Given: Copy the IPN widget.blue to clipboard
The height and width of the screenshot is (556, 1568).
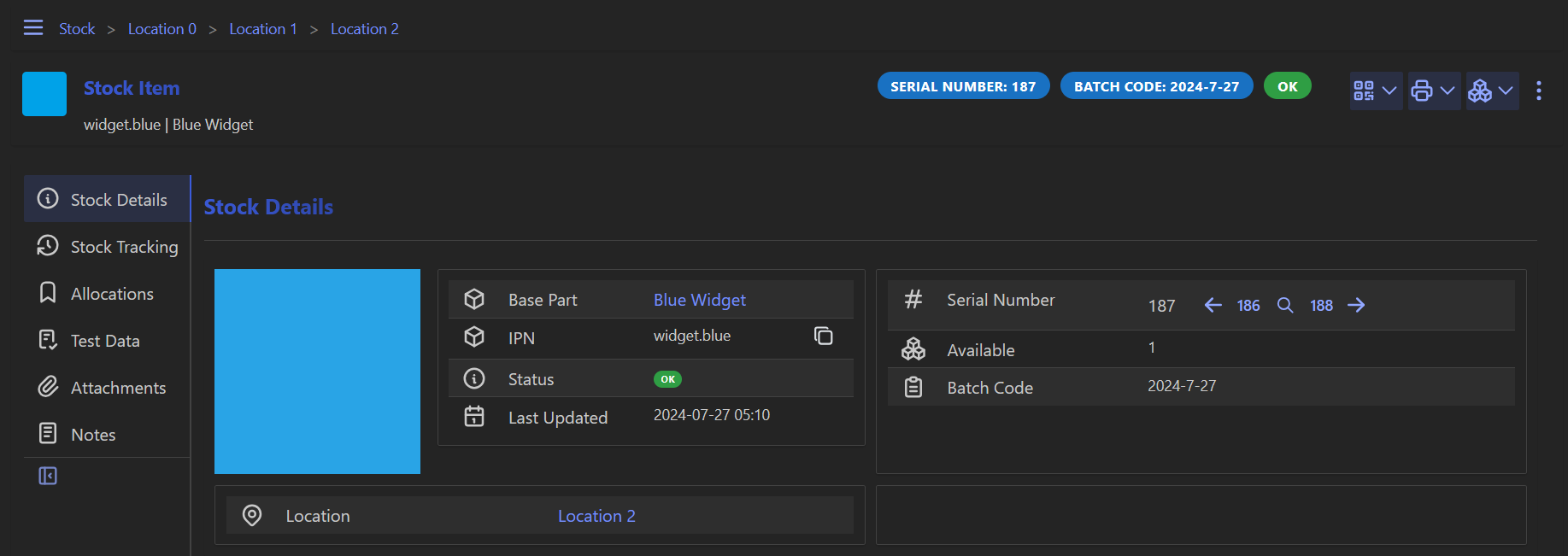Looking at the screenshot, I should point(823,337).
